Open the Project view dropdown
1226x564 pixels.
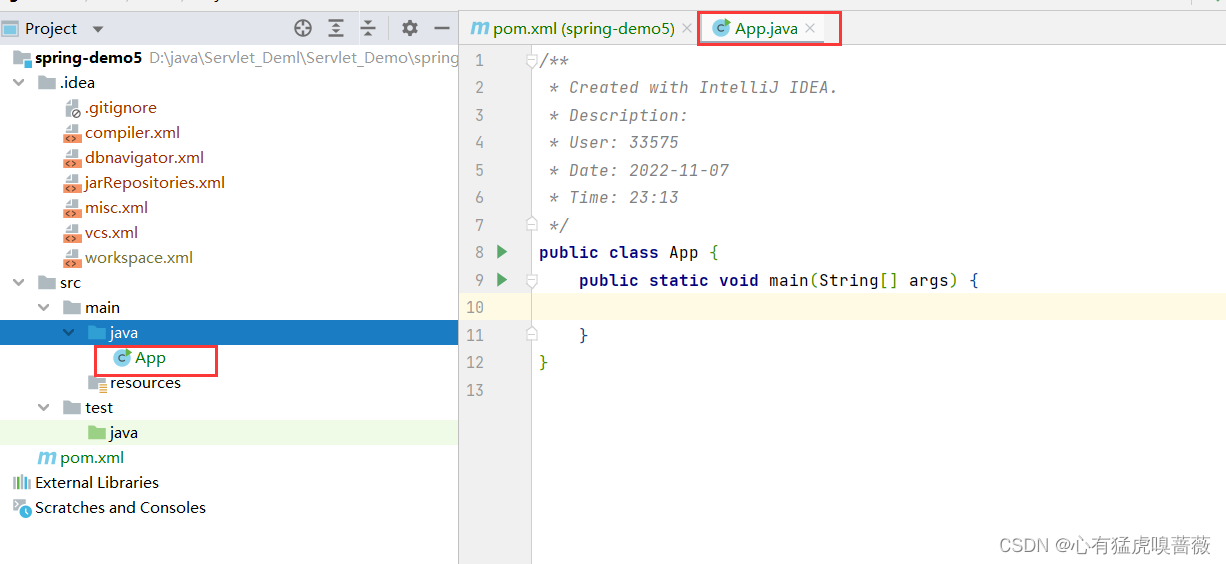click(97, 29)
